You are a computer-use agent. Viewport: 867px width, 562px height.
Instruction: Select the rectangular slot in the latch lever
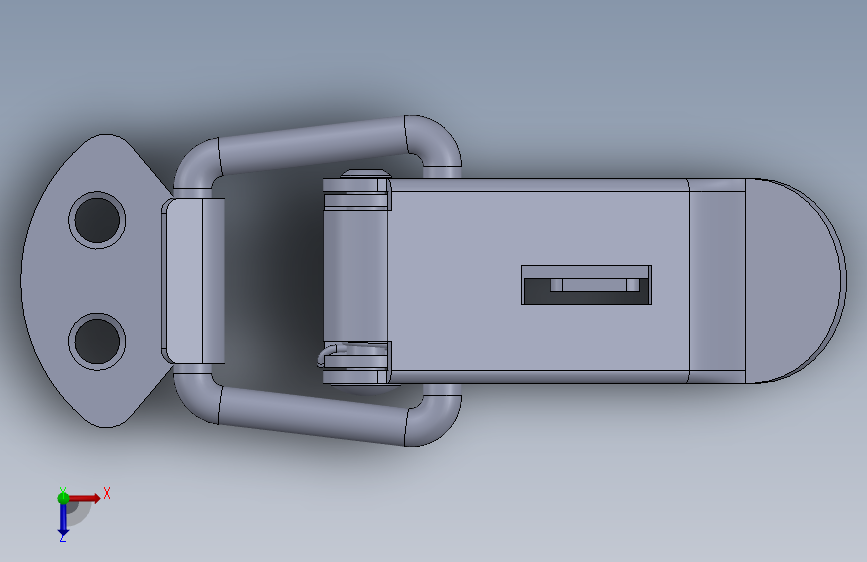(586, 285)
